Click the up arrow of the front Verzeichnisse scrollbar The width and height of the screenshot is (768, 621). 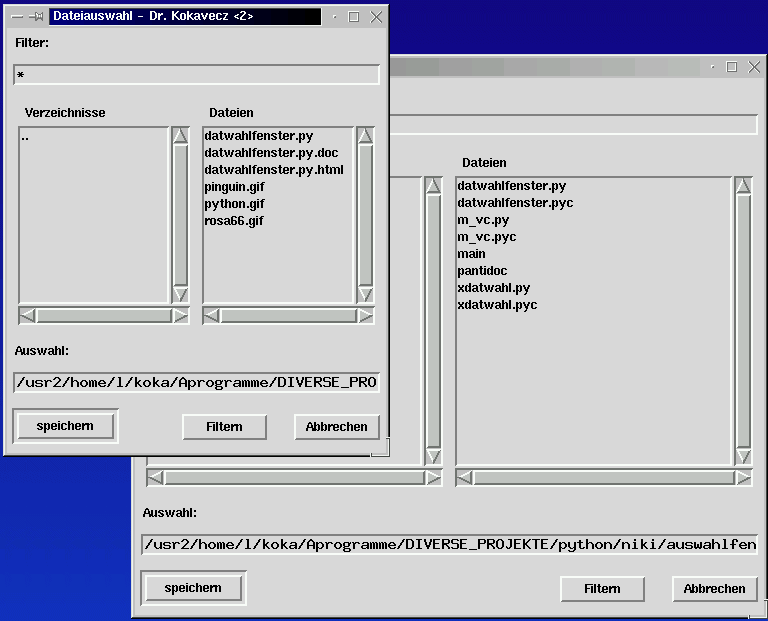coord(180,136)
